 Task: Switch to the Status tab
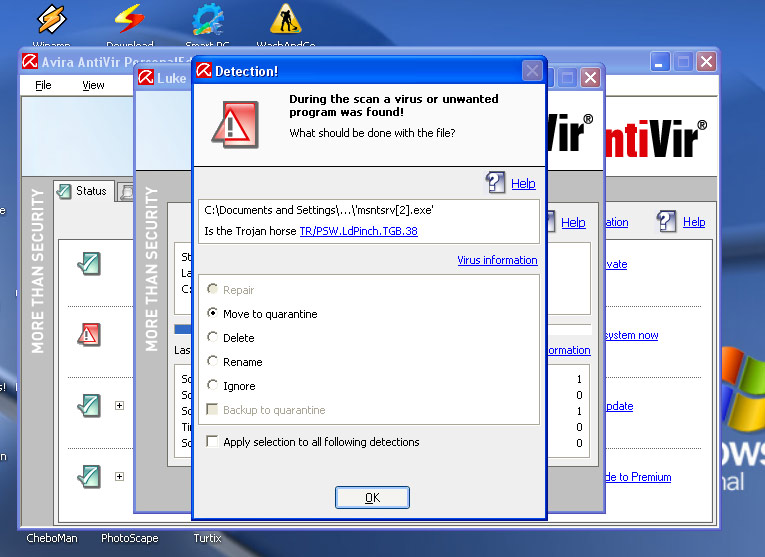[x=84, y=191]
